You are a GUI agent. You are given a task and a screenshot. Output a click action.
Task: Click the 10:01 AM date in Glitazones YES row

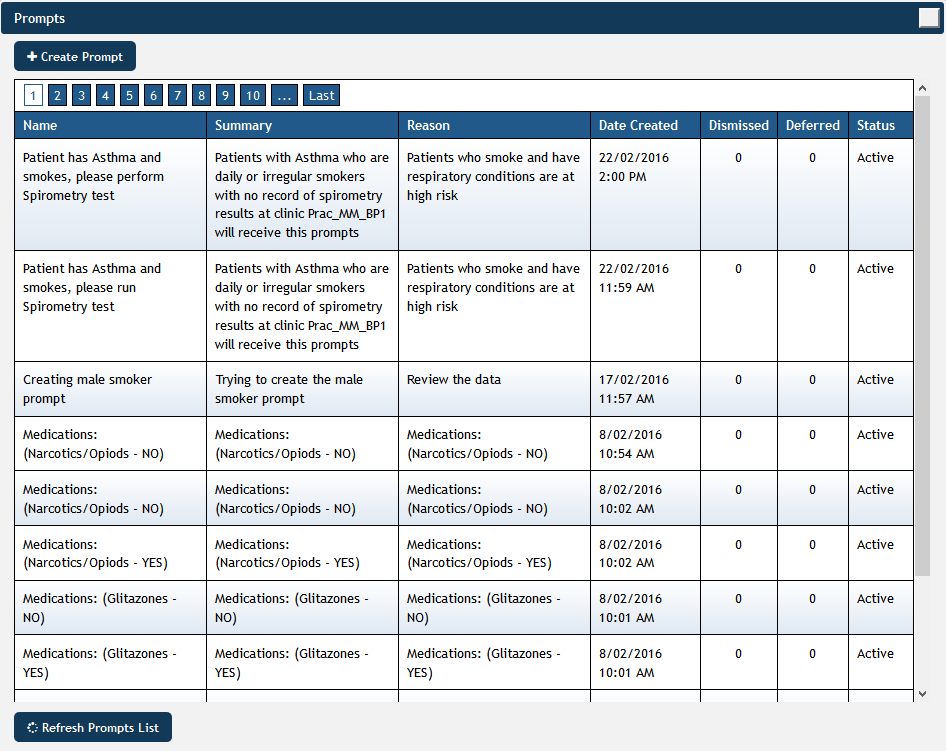(646, 662)
